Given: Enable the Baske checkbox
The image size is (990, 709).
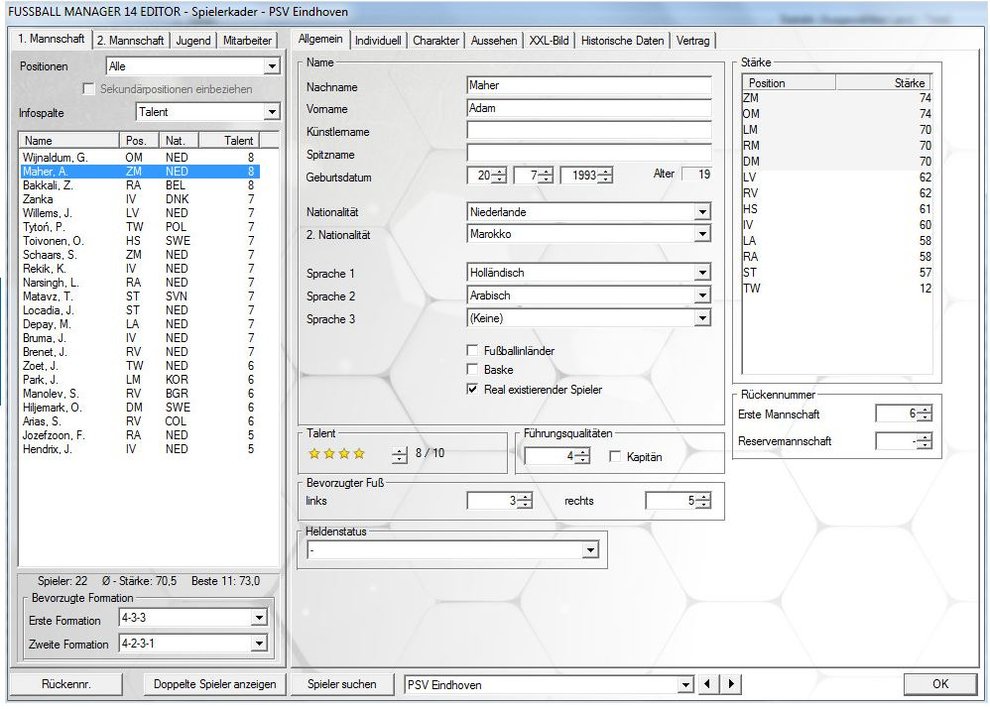Looking at the screenshot, I should [x=472, y=369].
